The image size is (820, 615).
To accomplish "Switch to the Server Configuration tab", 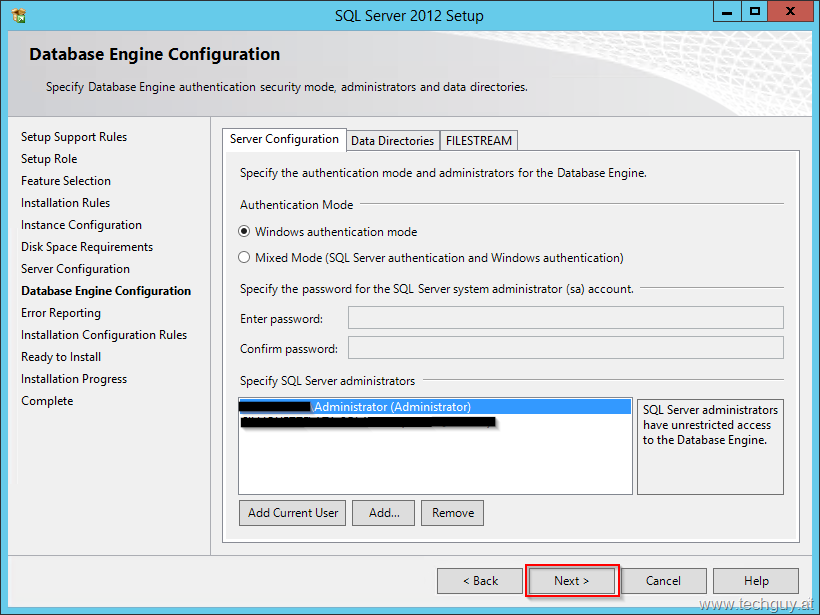I will pyautogui.click(x=284, y=140).
